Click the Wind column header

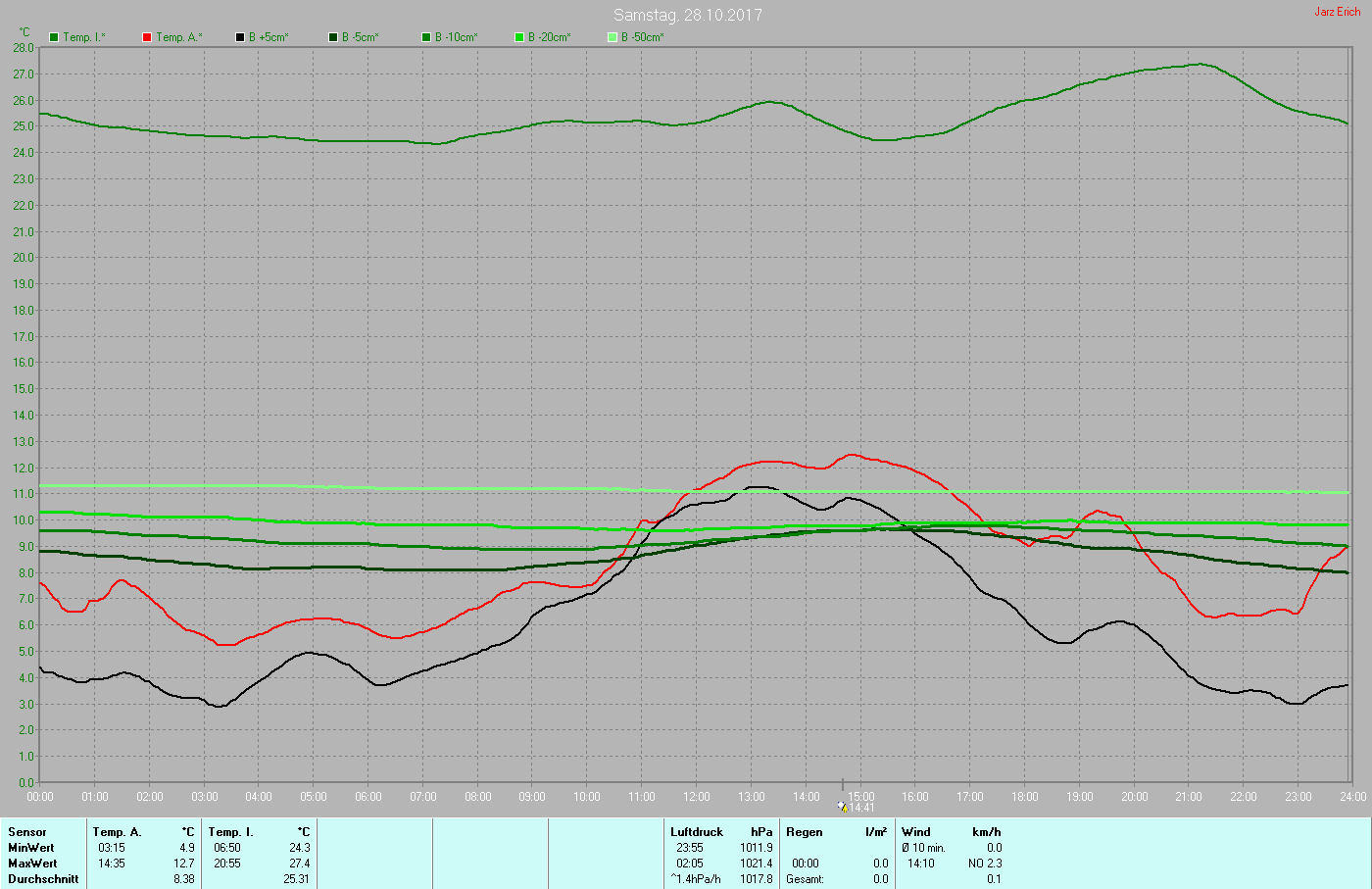click(916, 832)
